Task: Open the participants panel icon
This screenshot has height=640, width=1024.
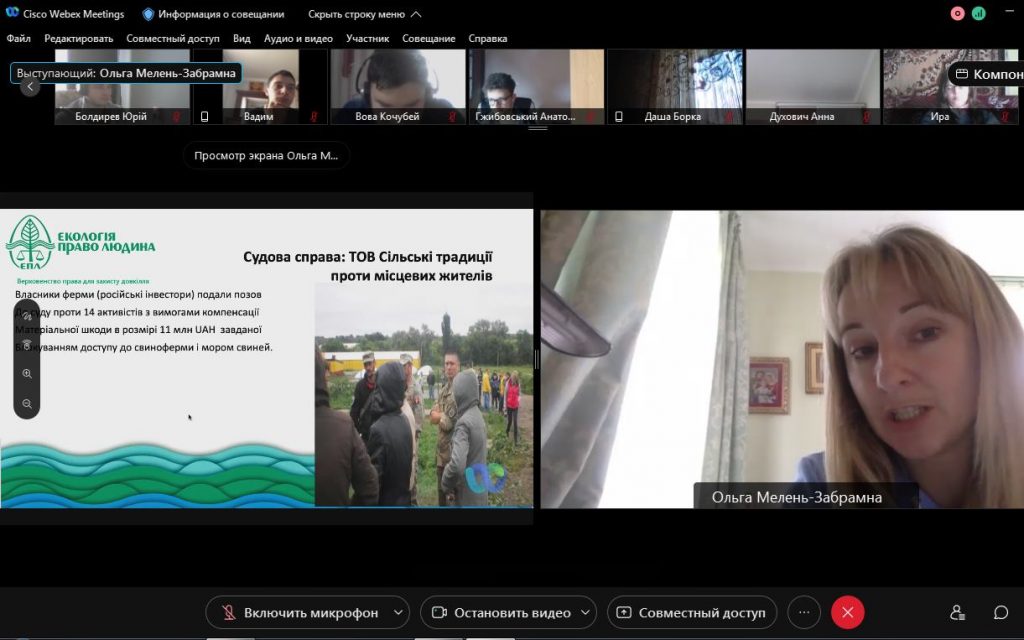Action: (x=957, y=613)
